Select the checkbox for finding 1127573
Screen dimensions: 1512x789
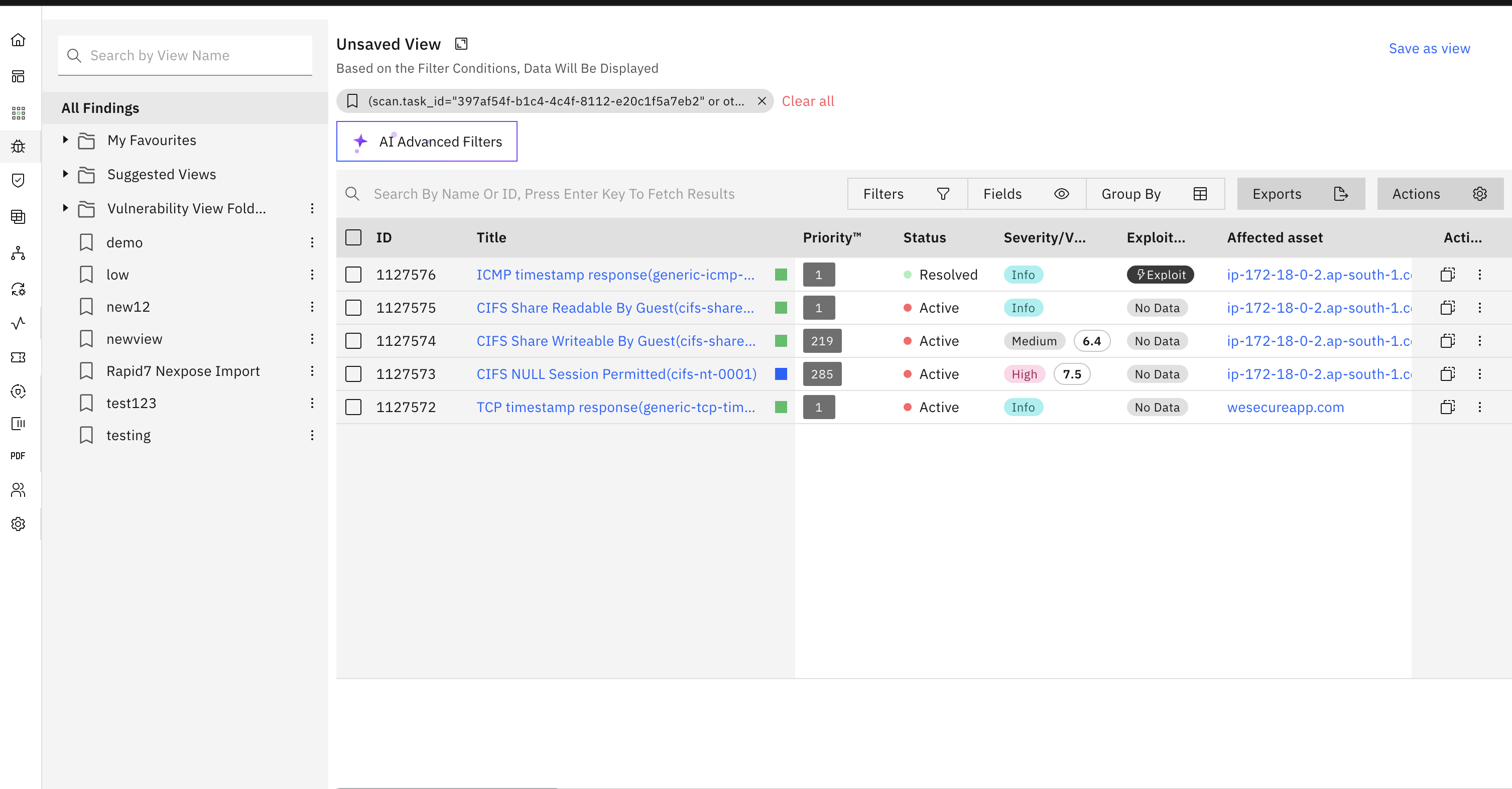[353, 374]
